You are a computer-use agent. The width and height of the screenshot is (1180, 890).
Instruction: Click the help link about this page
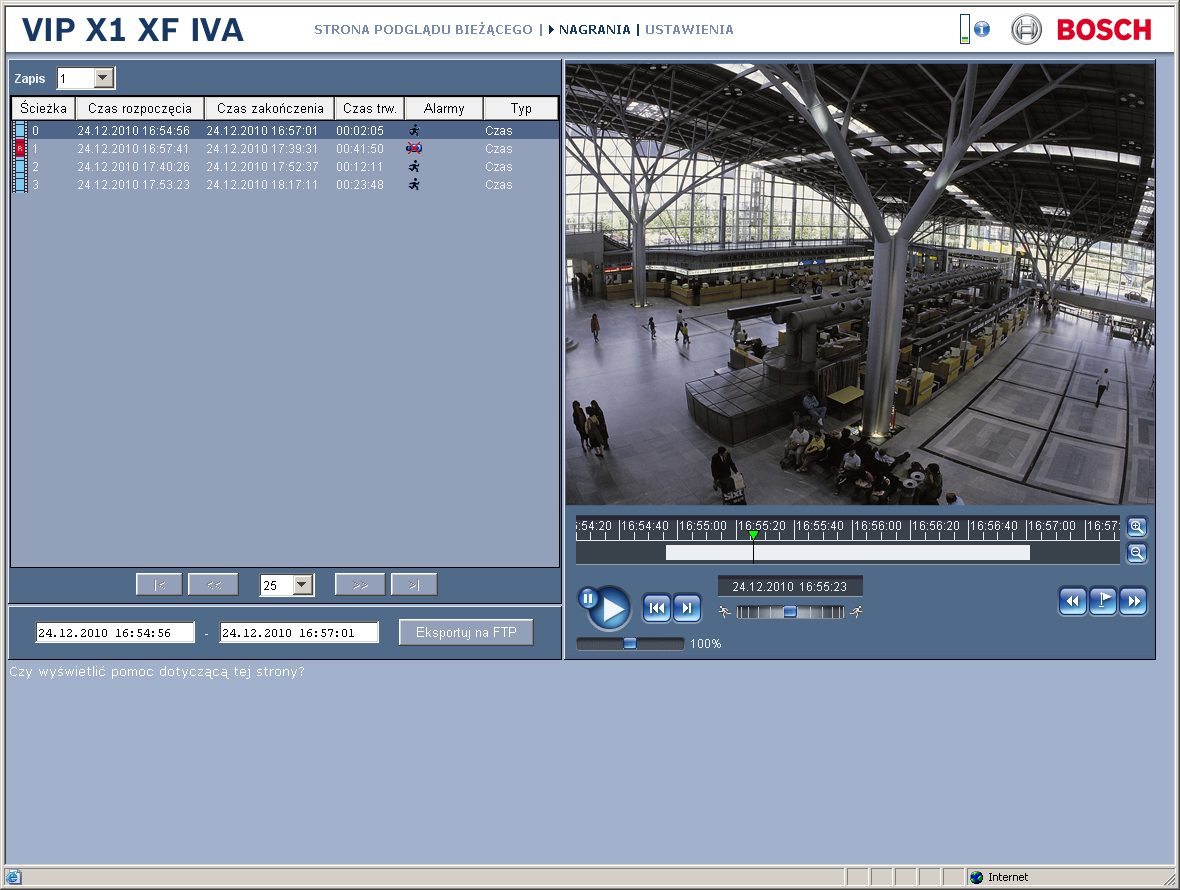click(157, 671)
